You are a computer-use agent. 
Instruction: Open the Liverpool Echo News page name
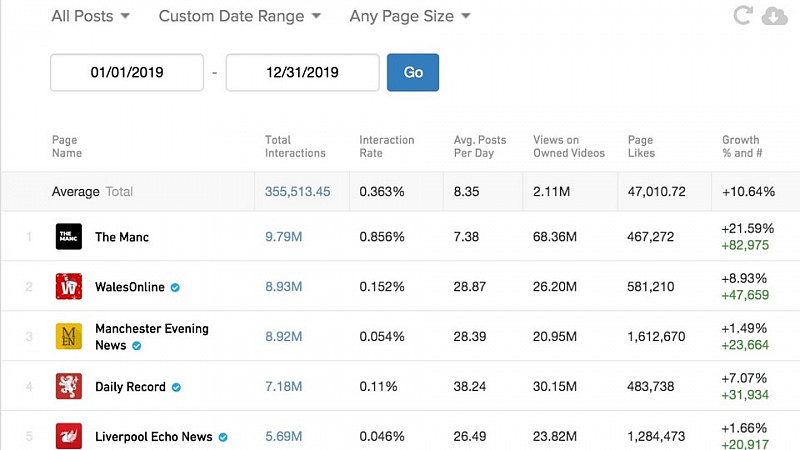click(154, 437)
